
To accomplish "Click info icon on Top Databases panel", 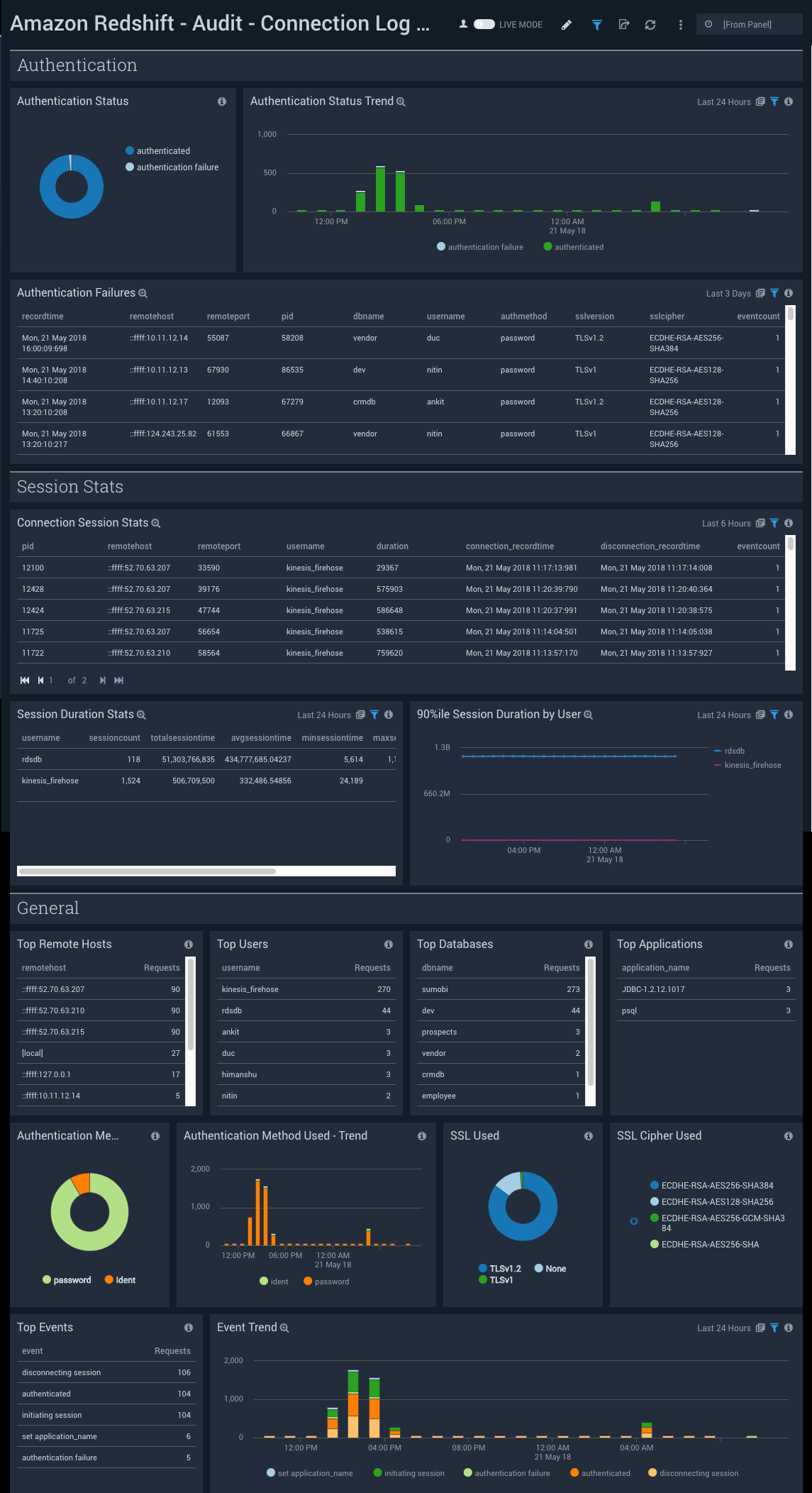I will pyautogui.click(x=589, y=944).
